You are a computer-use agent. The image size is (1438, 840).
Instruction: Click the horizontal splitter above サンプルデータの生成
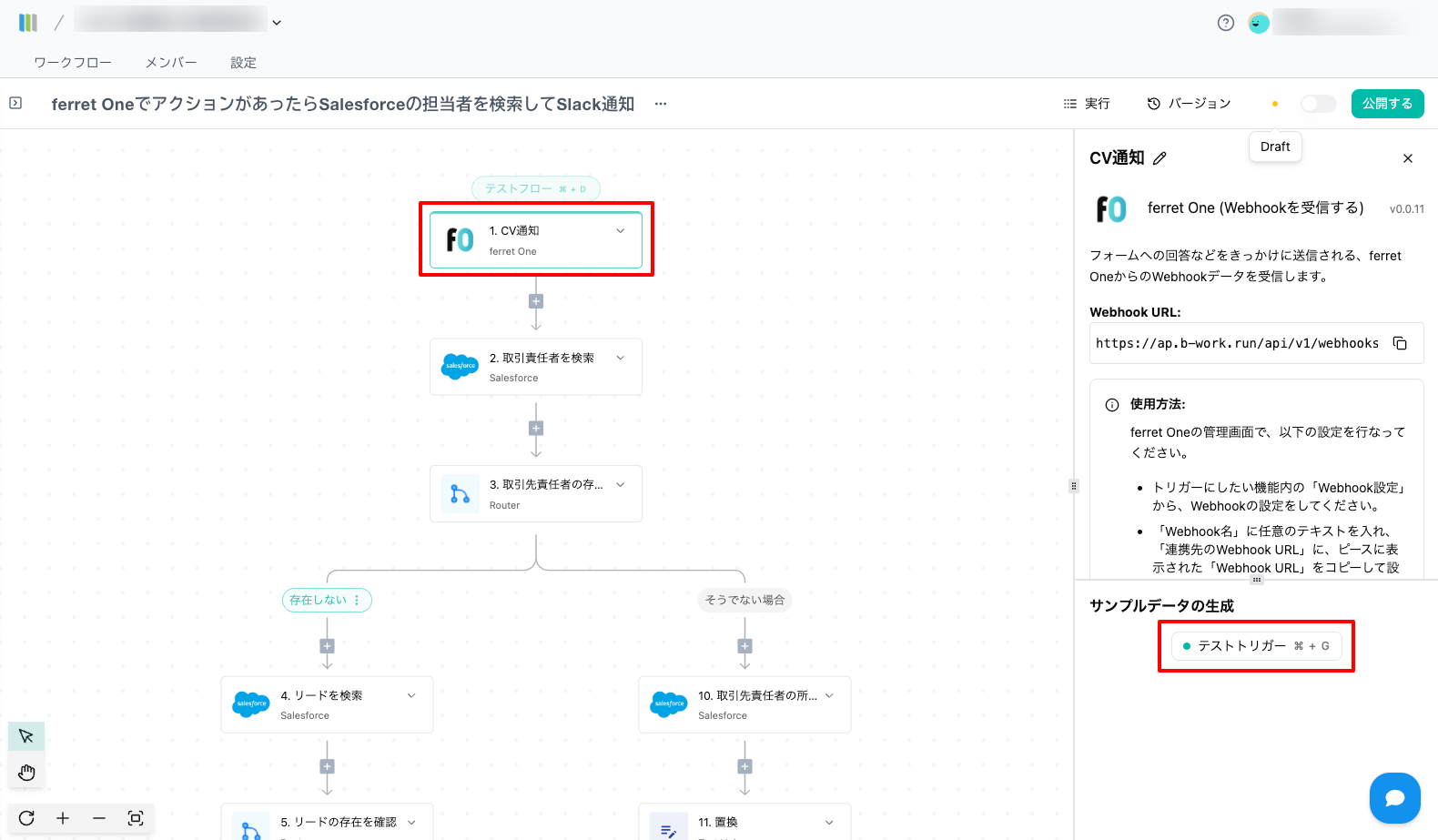[1257, 580]
